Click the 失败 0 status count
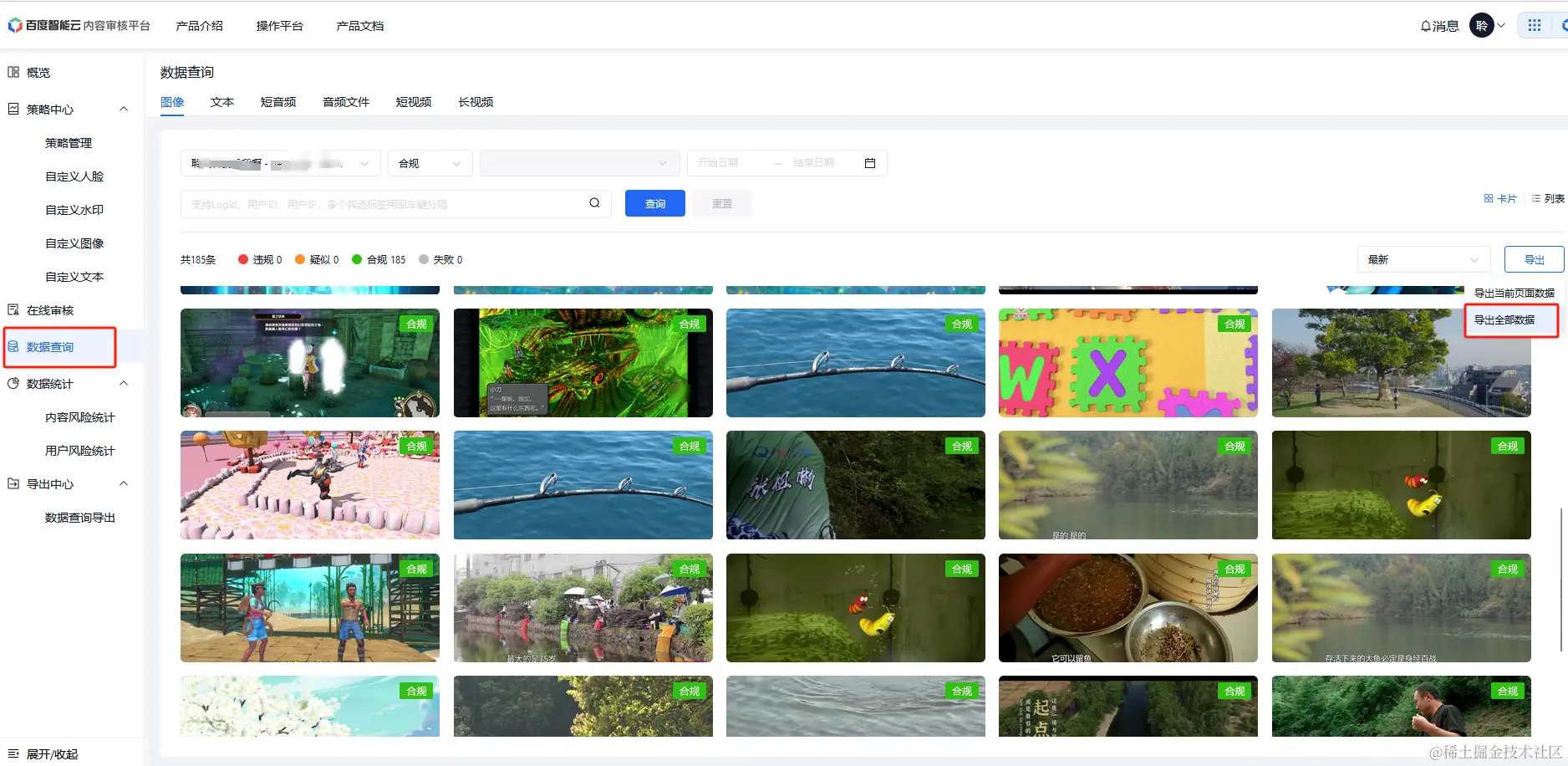The height and width of the screenshot is (766, 1568). (440, 259)
